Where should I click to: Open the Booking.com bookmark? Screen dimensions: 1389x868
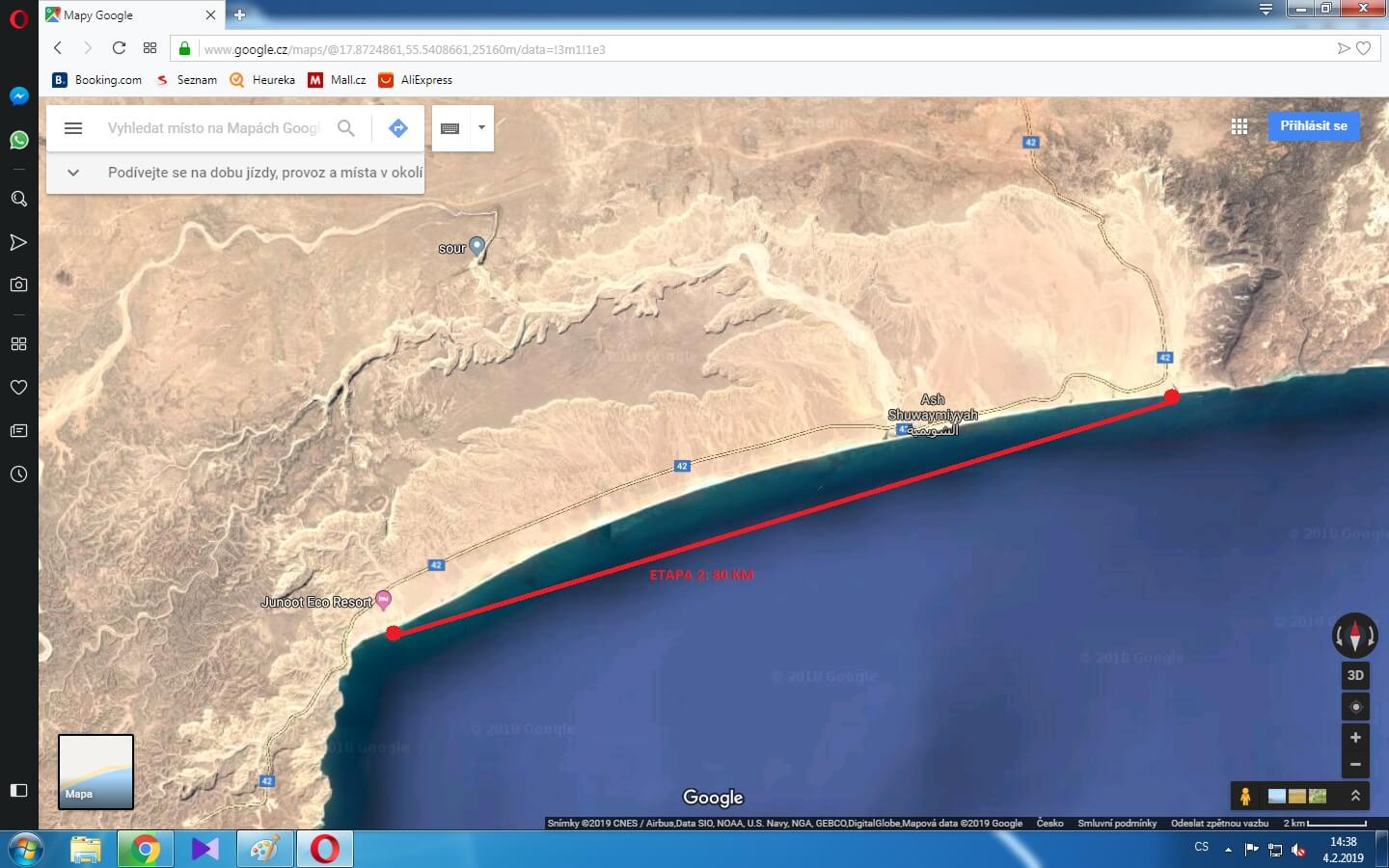[97, 80]
